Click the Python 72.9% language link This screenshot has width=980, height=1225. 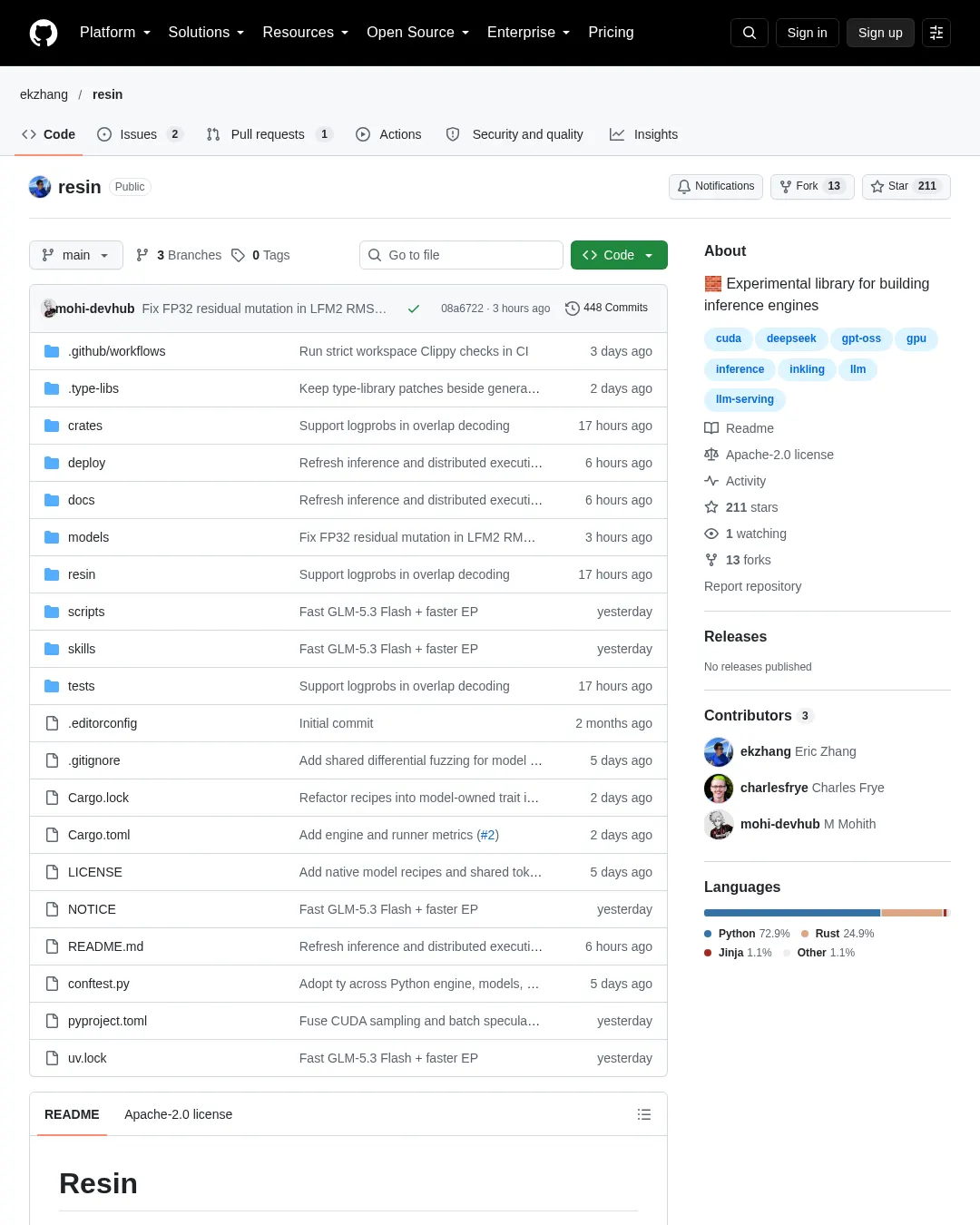click(x=747, y=934)
